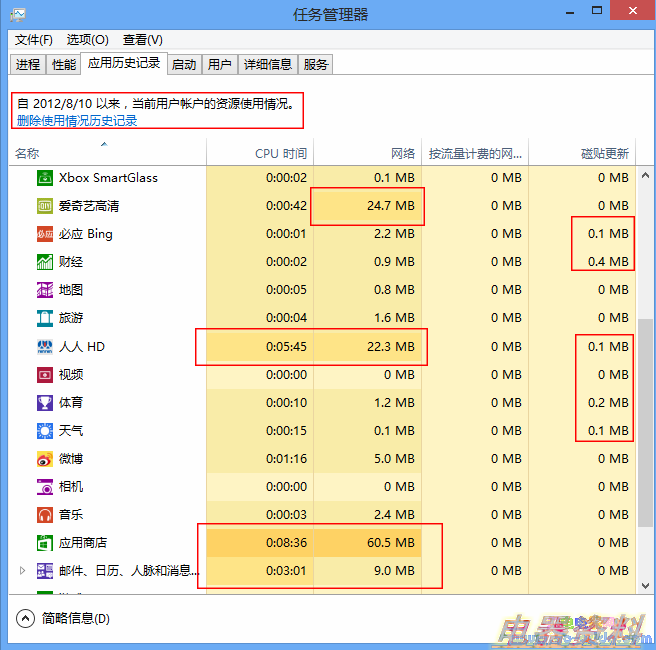Click 删除使用情况历史记录 link

(77, 121)
